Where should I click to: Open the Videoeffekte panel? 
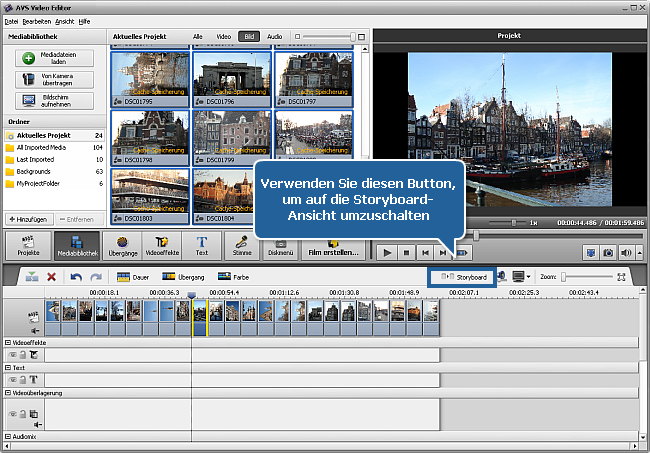point(162,245)
